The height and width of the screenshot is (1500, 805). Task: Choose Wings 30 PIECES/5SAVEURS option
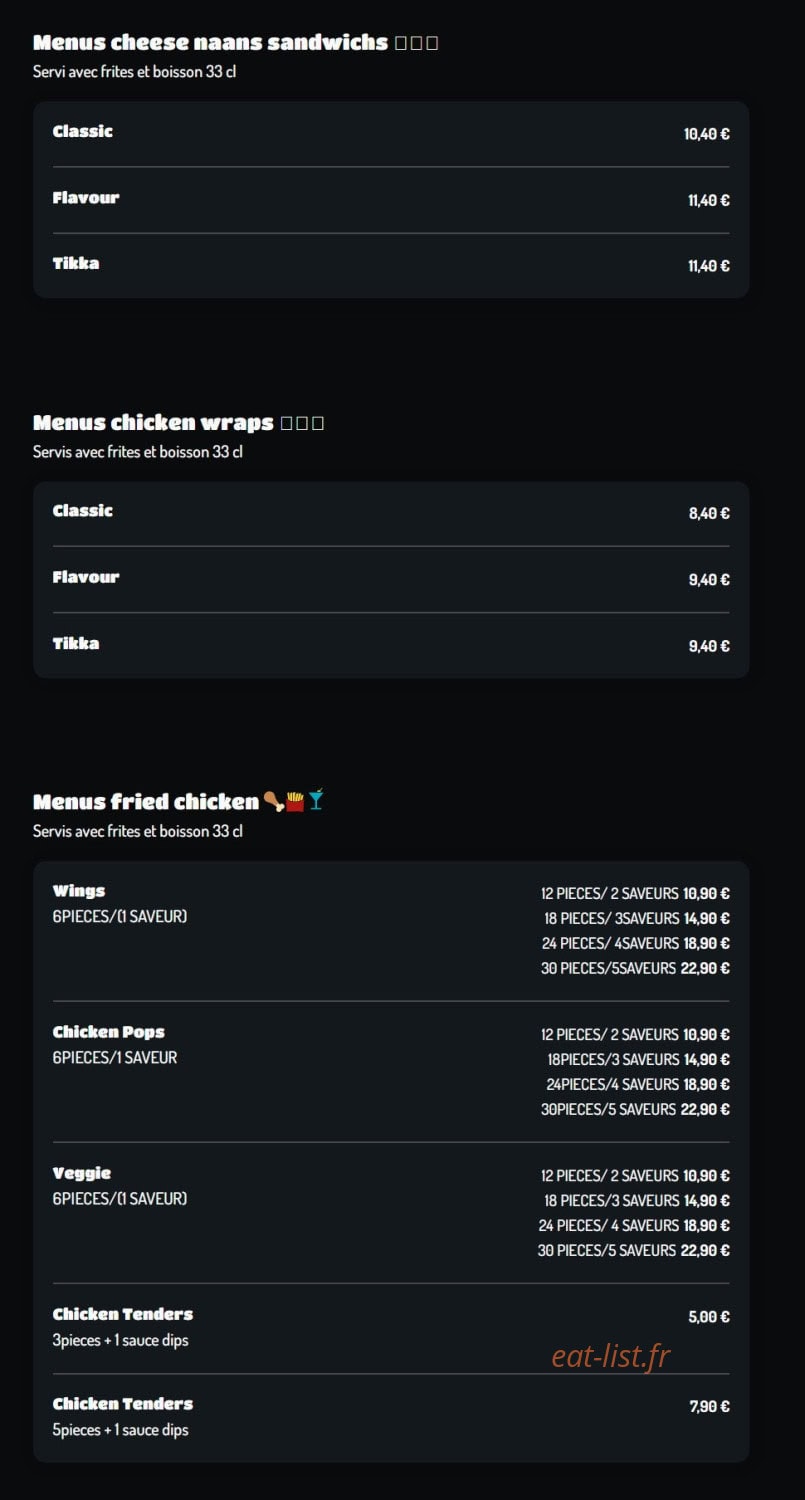[x=635, y=968]
